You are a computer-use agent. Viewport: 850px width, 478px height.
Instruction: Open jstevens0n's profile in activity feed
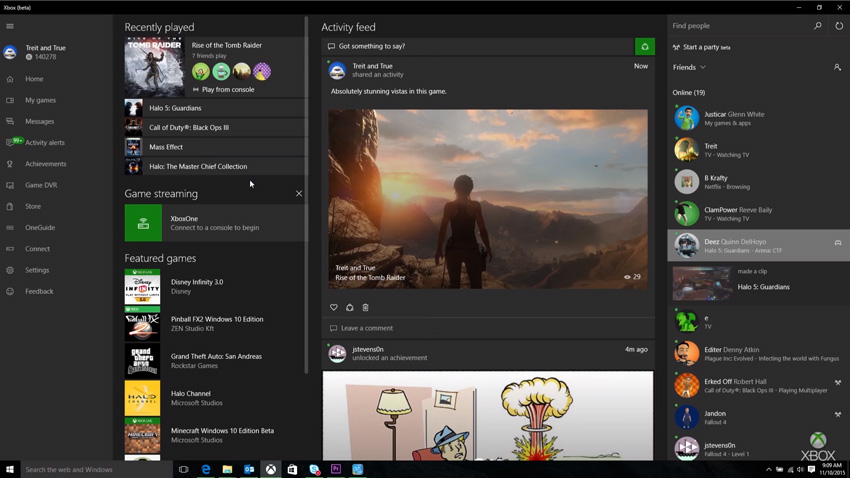pyautogui.click(x=368, y=349)
